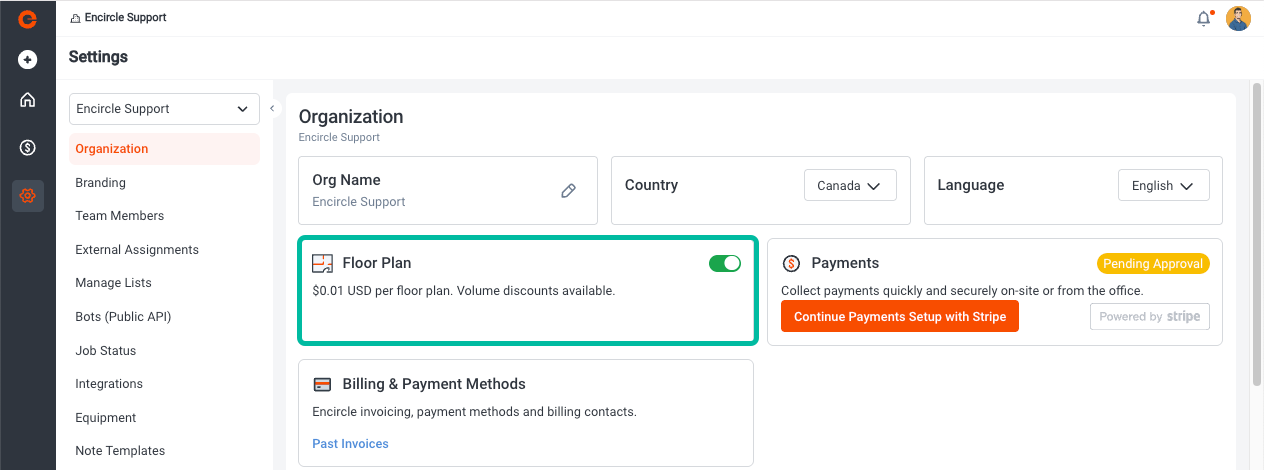Select the gear settings icon in sidebar

point(27,196)
